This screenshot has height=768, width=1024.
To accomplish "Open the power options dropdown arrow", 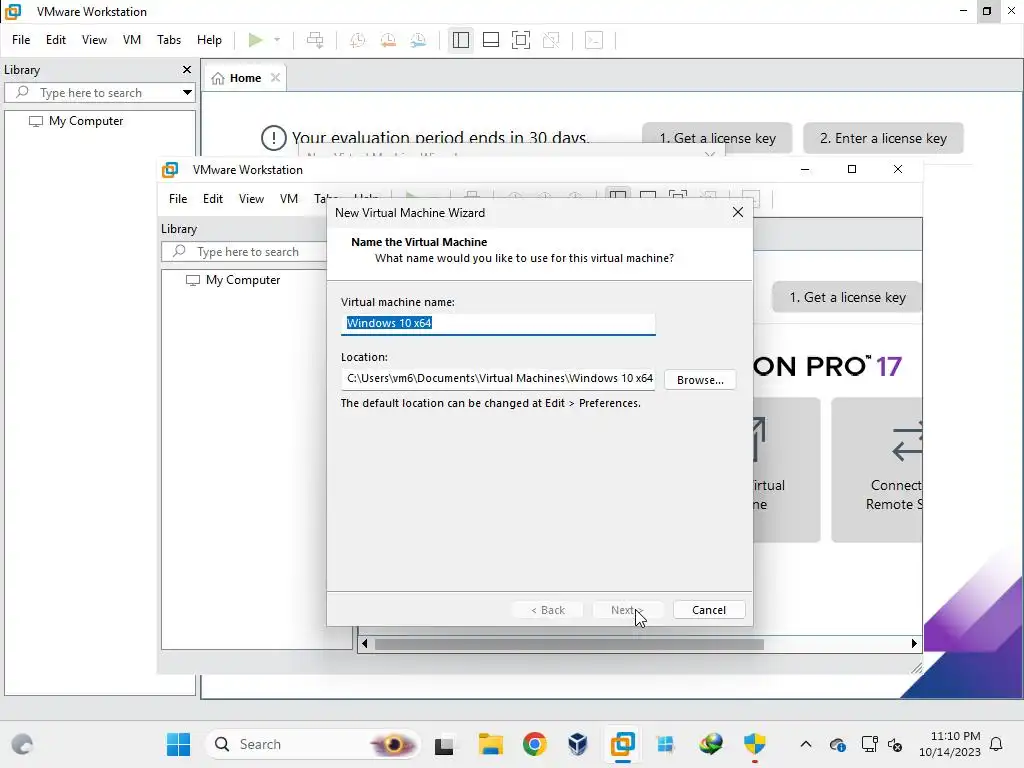I will coord(277,40).
